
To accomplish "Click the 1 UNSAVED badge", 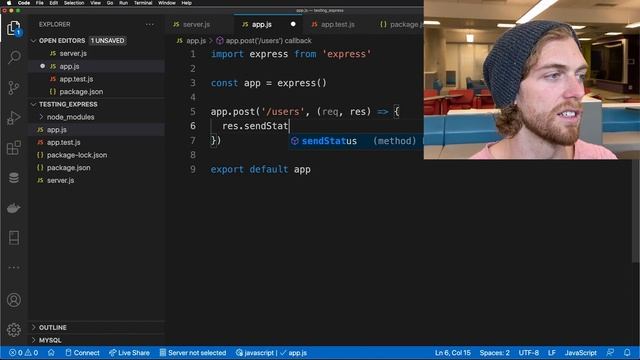I will [x=107, y=41].
